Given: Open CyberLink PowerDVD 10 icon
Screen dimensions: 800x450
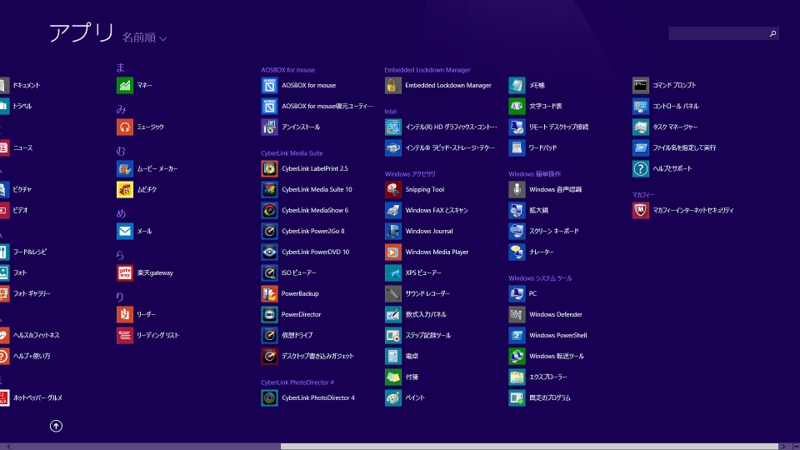Looking at the screenshot, I should coord(269,252).
